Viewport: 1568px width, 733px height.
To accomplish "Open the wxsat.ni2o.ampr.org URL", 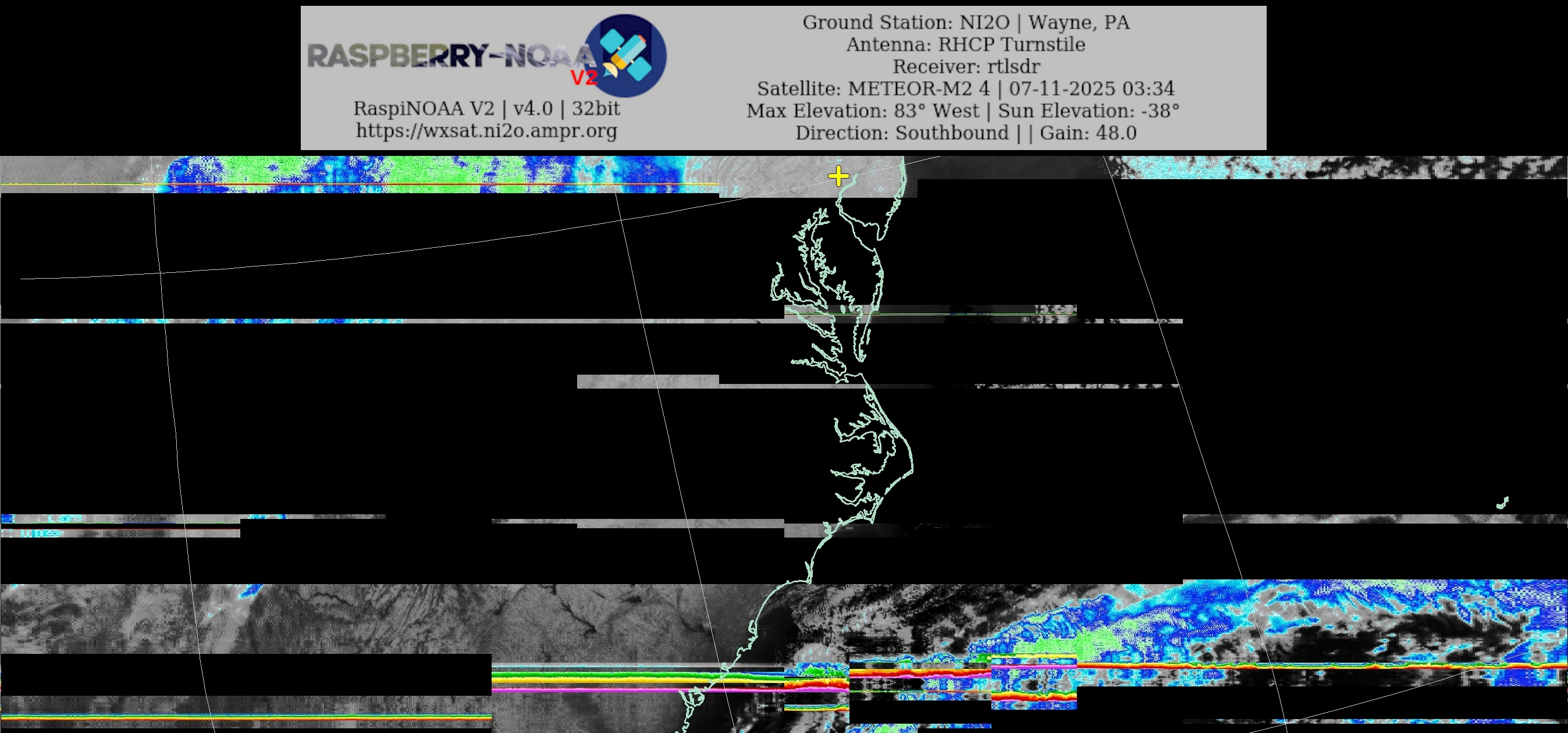I will [486, 130].
